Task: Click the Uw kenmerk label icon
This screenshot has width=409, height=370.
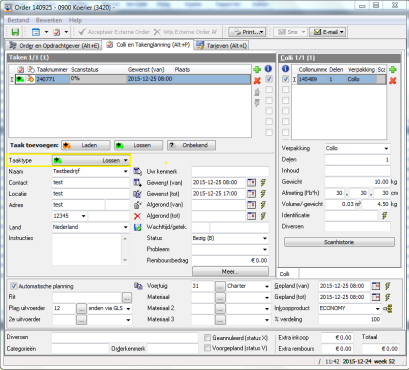Action: pos(138,171)
